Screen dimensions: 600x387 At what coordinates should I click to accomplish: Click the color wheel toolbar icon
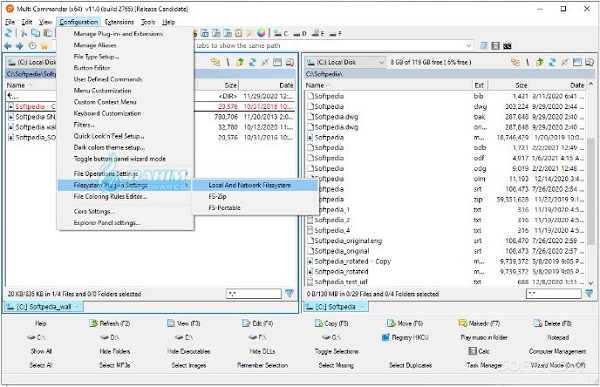[261, 33]
